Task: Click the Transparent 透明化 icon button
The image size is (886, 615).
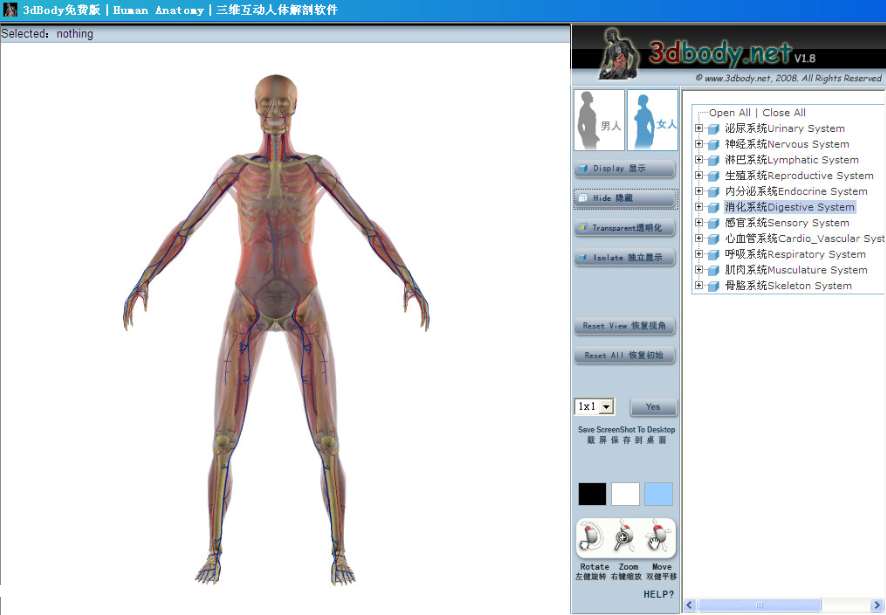Action: click(624, 227)
